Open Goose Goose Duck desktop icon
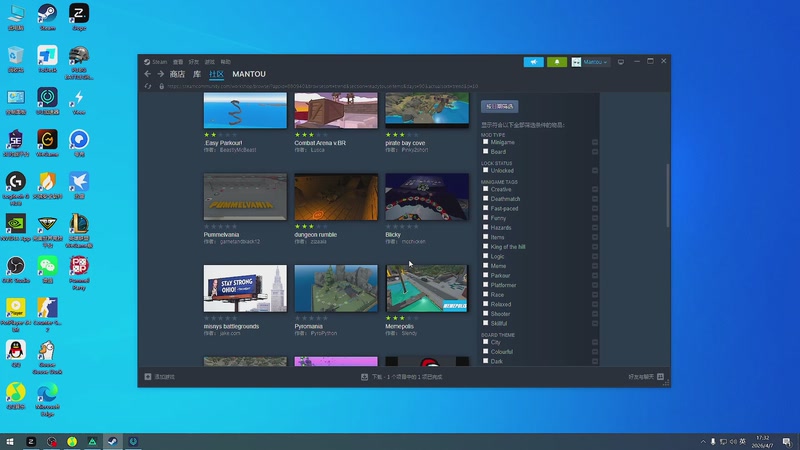This screenshot has height=450, width=800. click(x=47, y=357)
